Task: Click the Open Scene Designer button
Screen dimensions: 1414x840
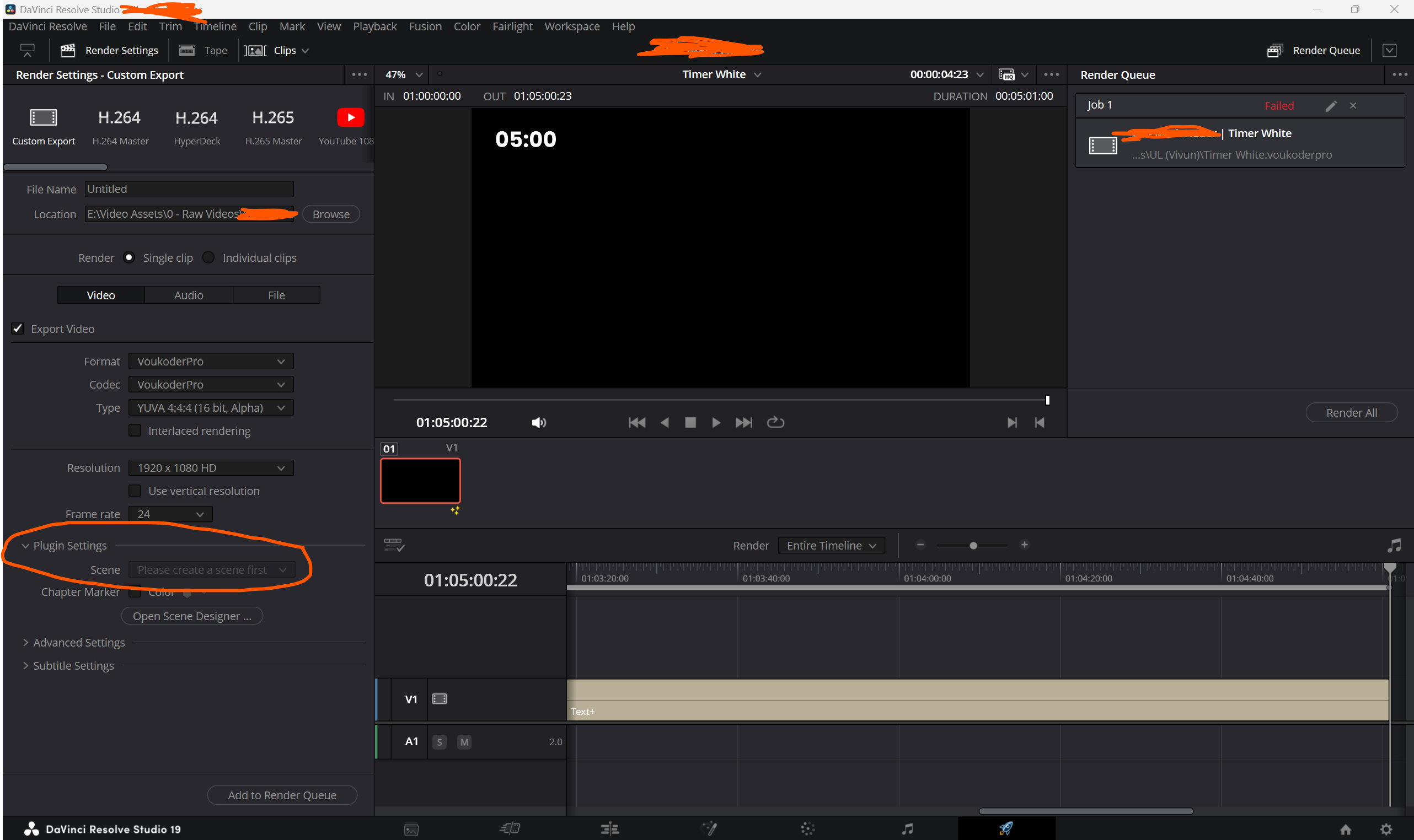Action: [192, 616]
